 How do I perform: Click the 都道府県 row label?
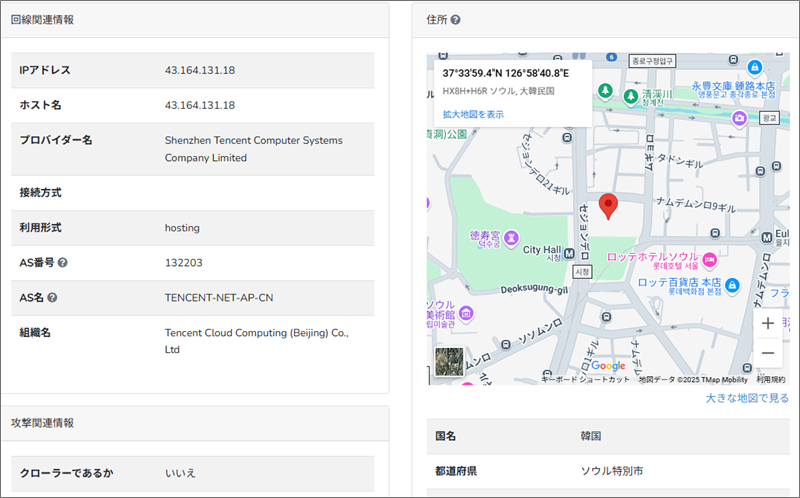point(456,471)
